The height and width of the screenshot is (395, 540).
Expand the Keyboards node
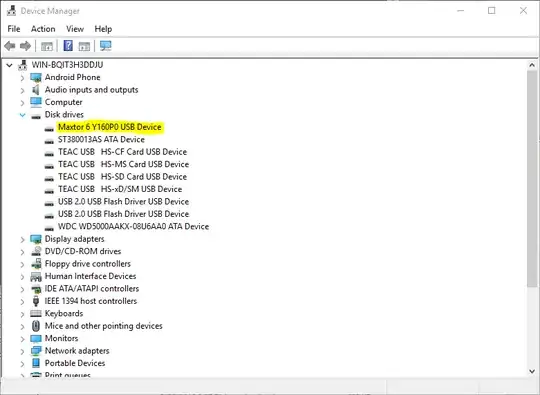(x=22, y=314)
